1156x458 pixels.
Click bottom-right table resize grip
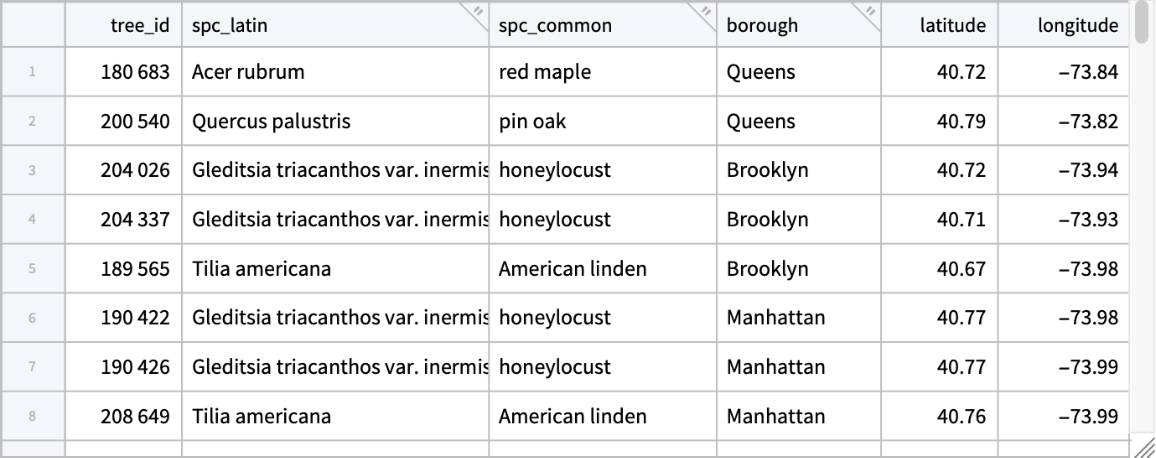coord(1144,448)
